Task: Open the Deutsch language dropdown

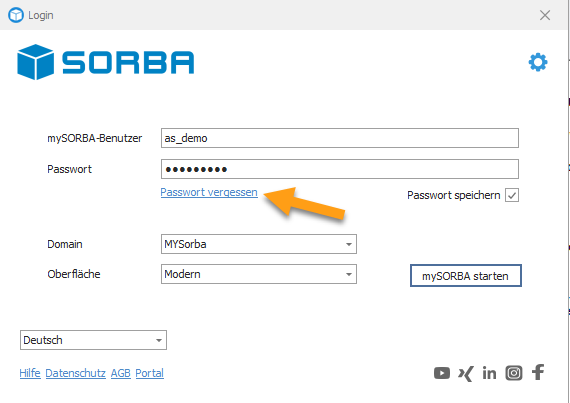Action: coord(93,340)
